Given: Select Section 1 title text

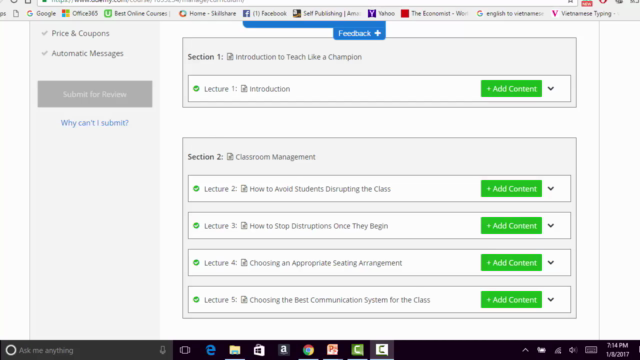Looking at the screenshot, I should pyautogui.click(x=298, y=57).
